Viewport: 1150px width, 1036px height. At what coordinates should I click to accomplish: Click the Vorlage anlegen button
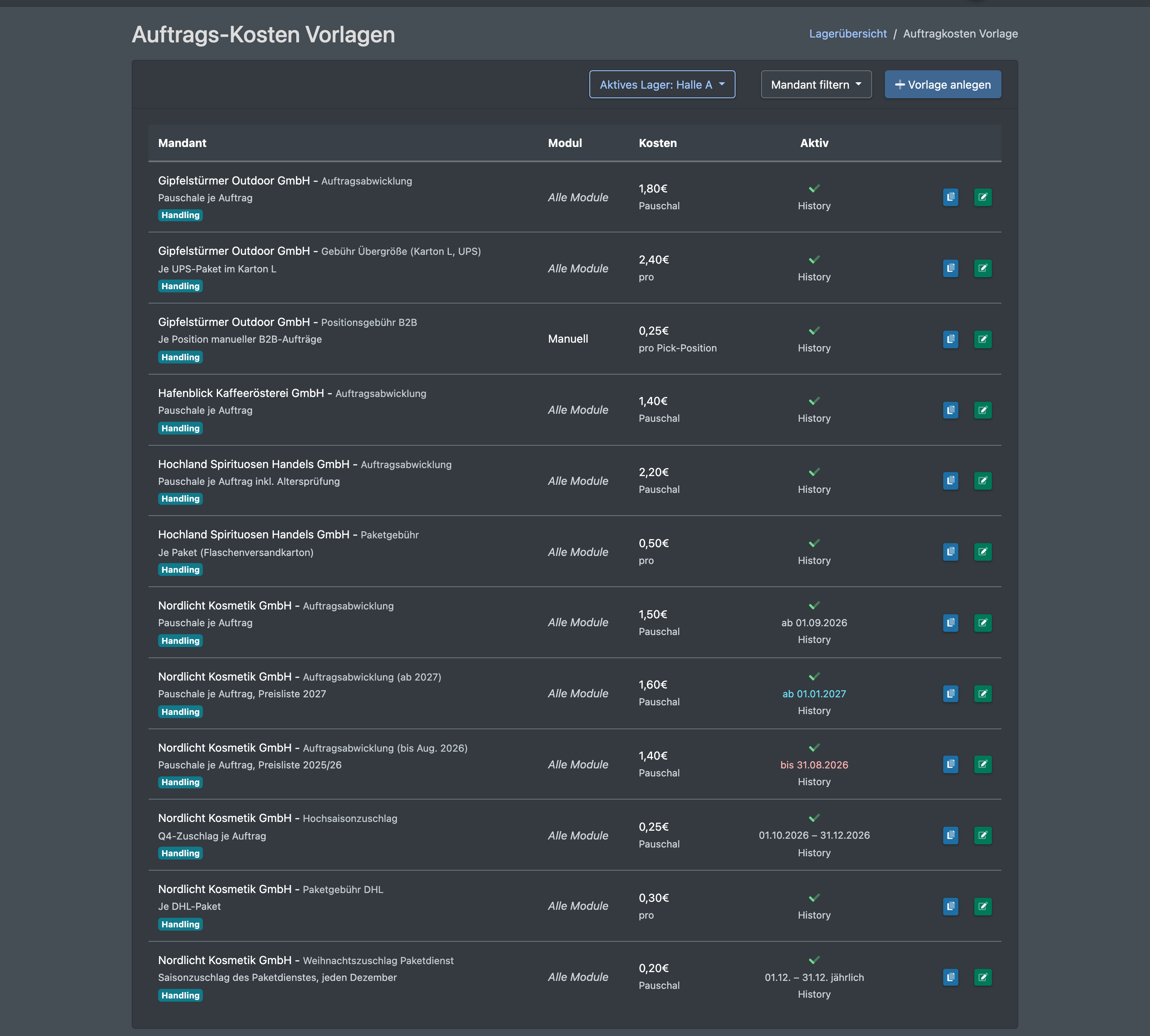[942, 84]
